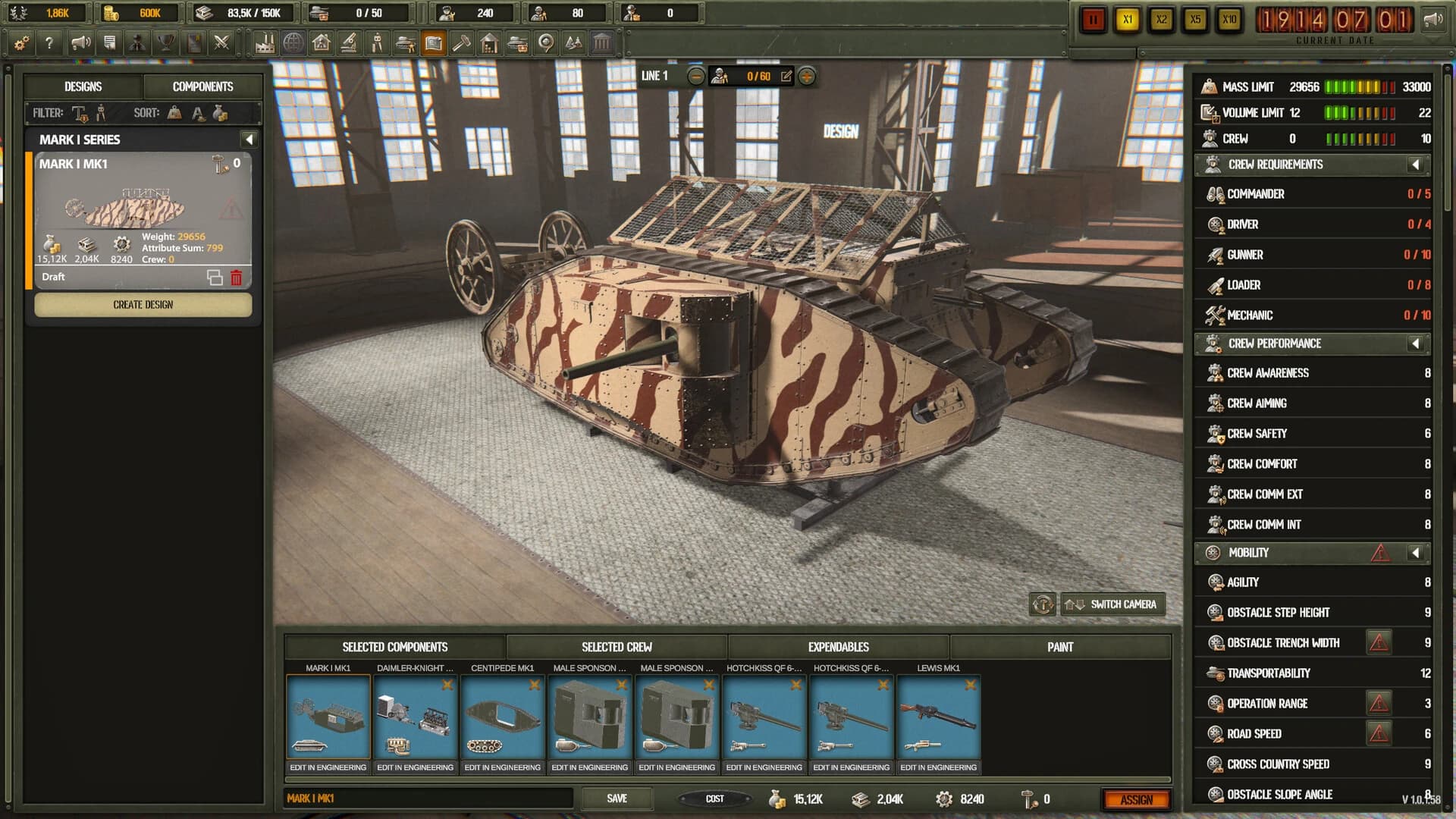Screen dimensions: 1456x819
Task: Open the world map globe icon
Action: (293, 43)
